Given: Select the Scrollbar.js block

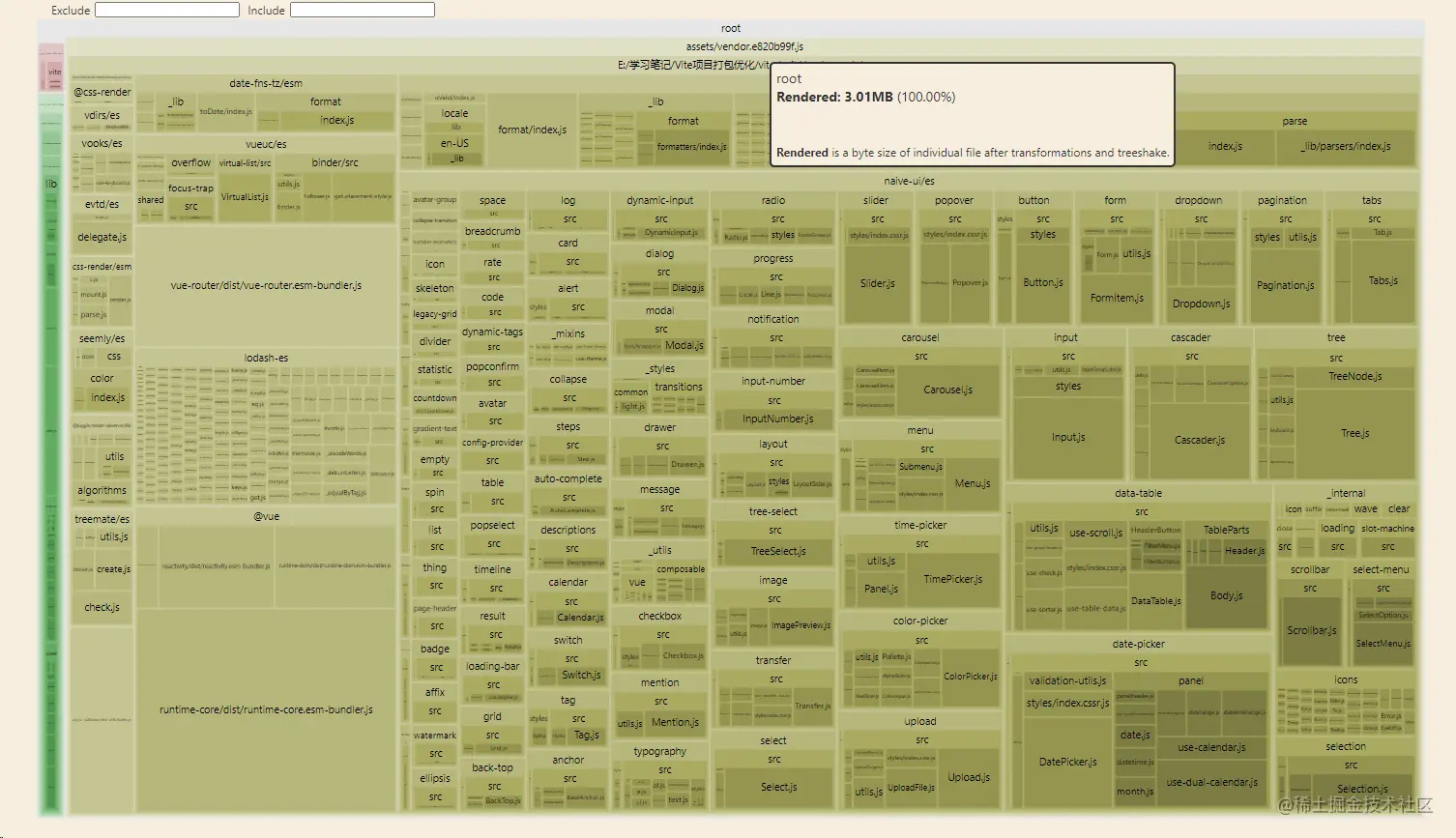Looking at the screenshot, I should [1312, 630].
